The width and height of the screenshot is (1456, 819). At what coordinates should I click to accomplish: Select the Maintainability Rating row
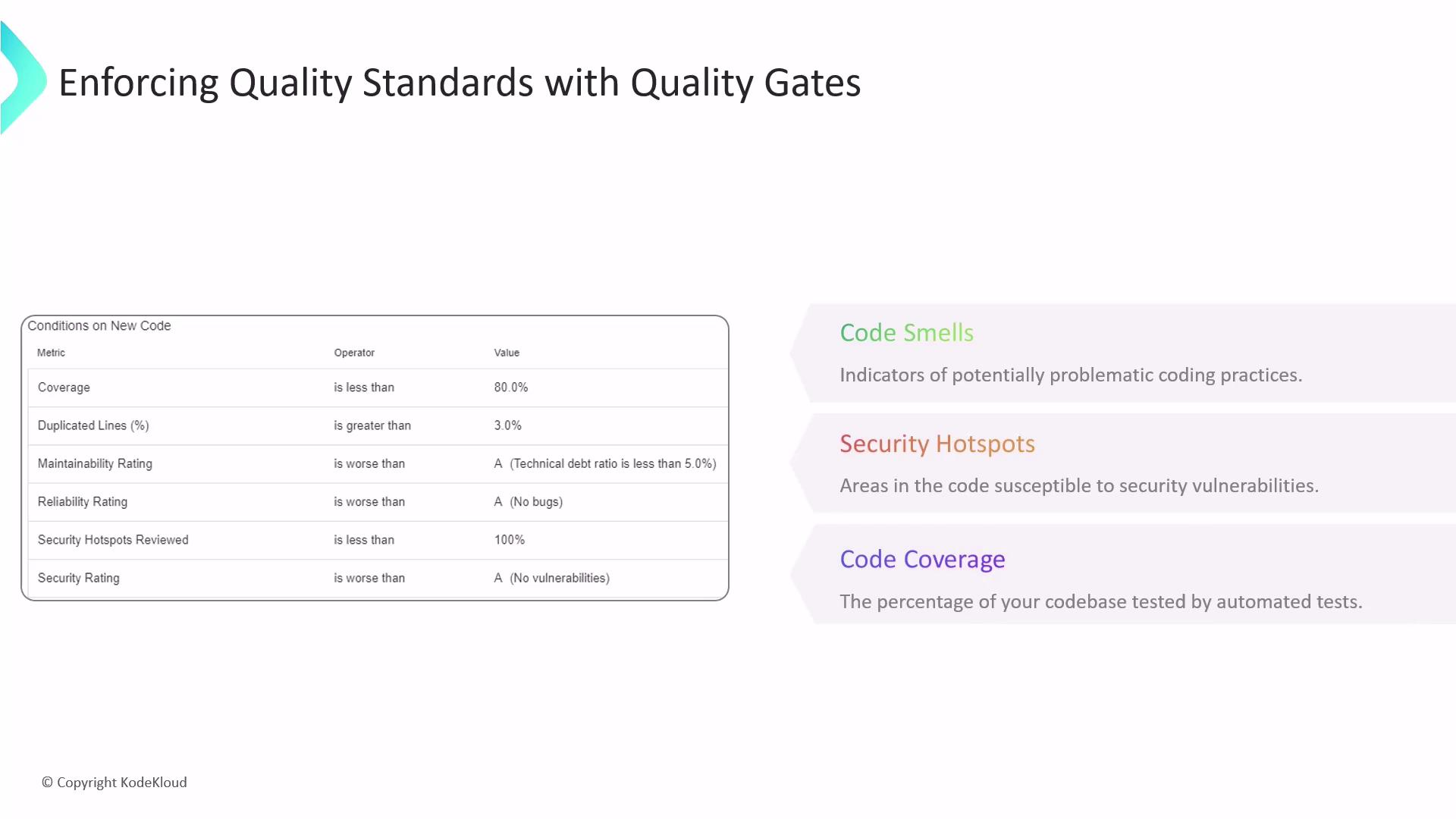tap(95, 463)
